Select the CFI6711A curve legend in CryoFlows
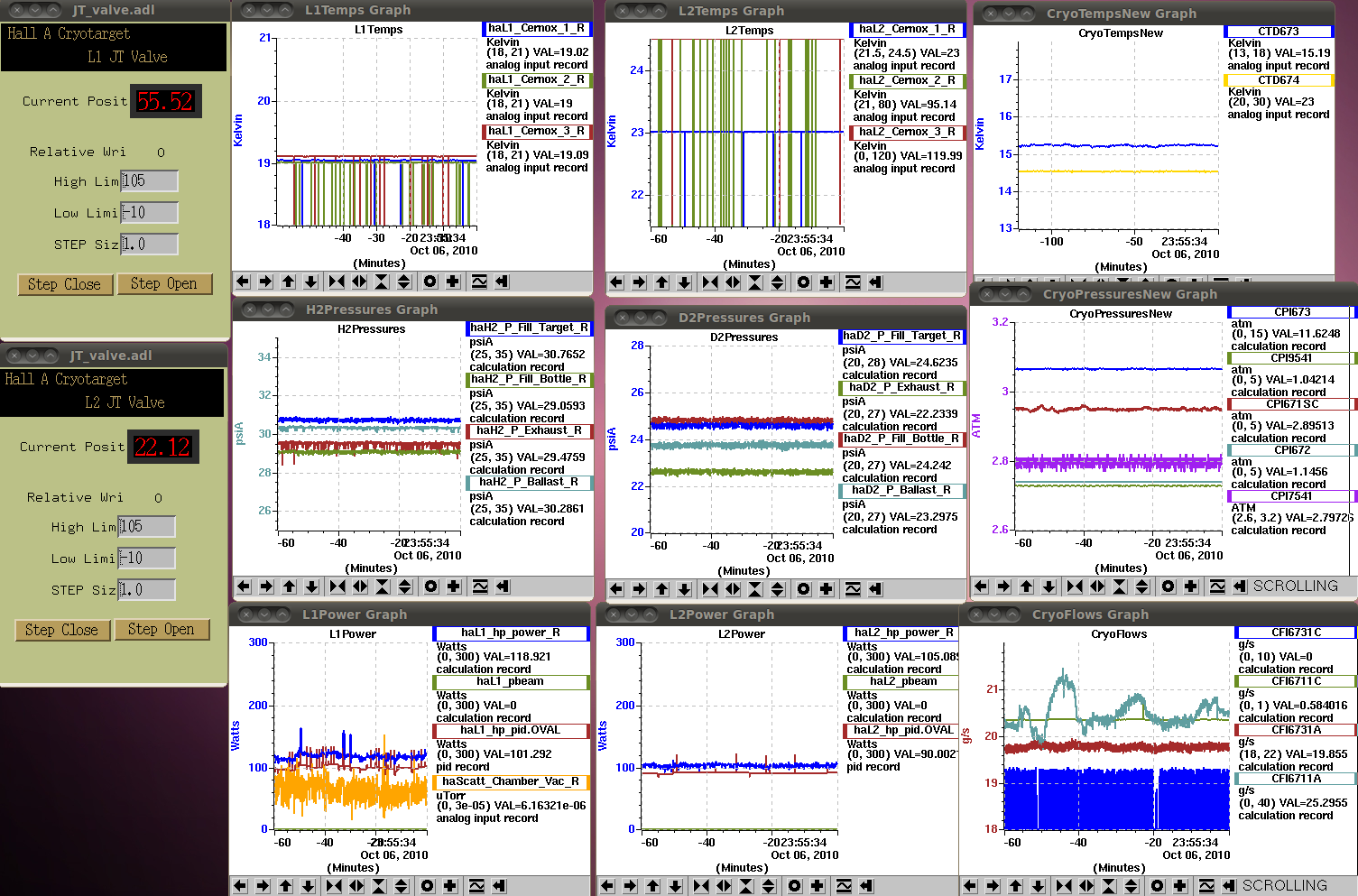The image size is (1358, 896). [1296, 779]
